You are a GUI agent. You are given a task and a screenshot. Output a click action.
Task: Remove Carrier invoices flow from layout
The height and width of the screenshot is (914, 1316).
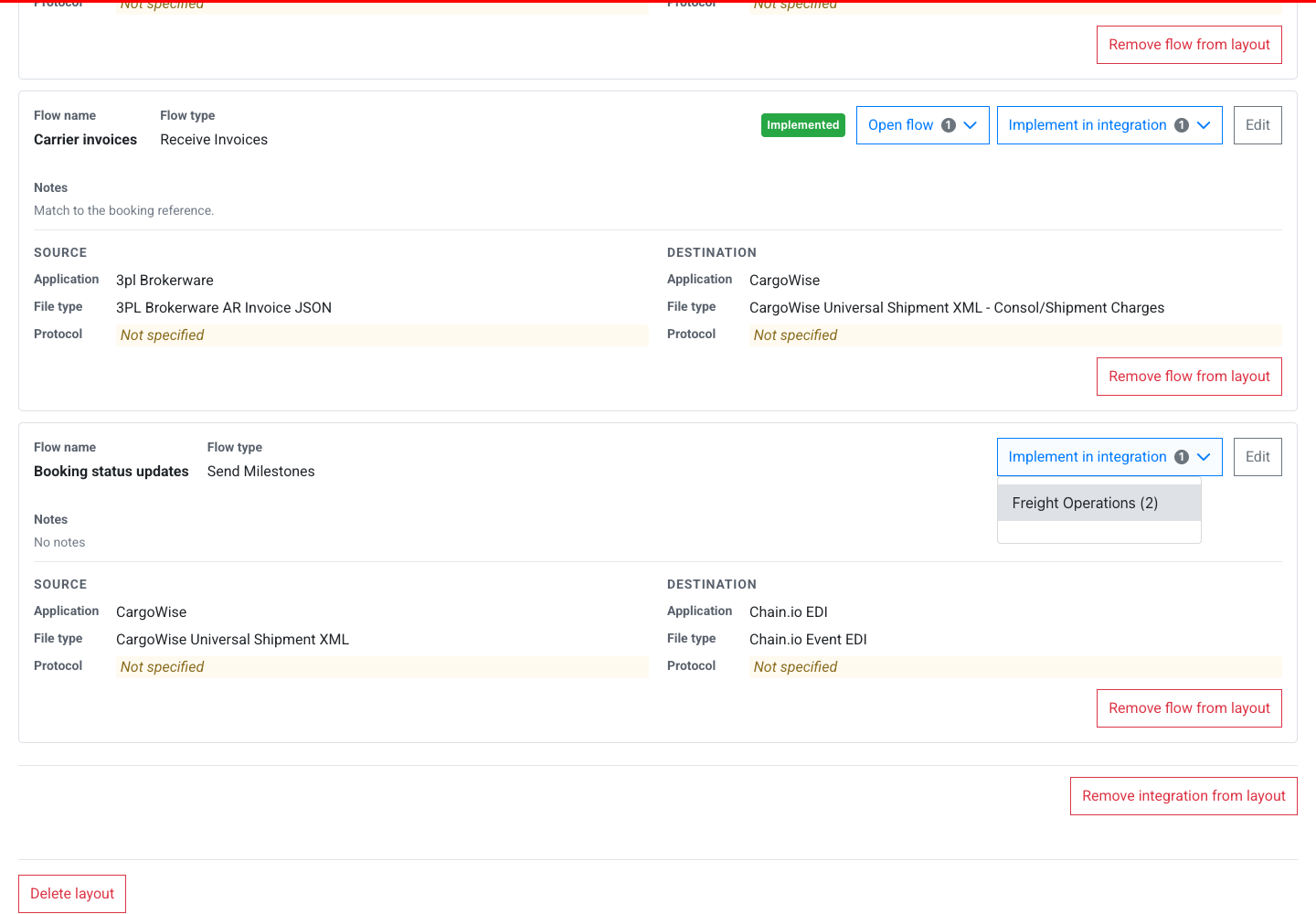(1189, 377)
